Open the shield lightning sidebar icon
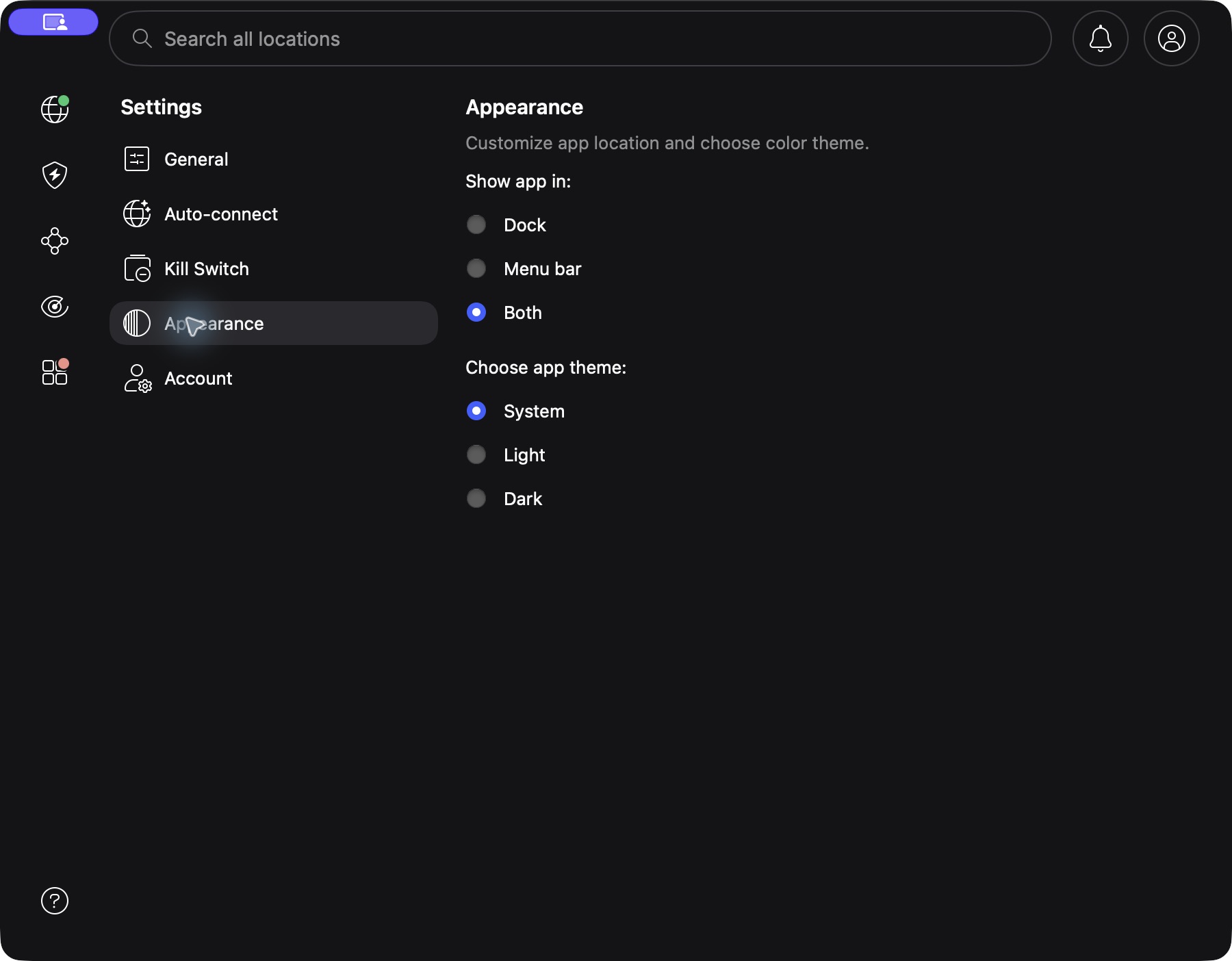This screenshot has height=961, width=1232. click(55, 175)
